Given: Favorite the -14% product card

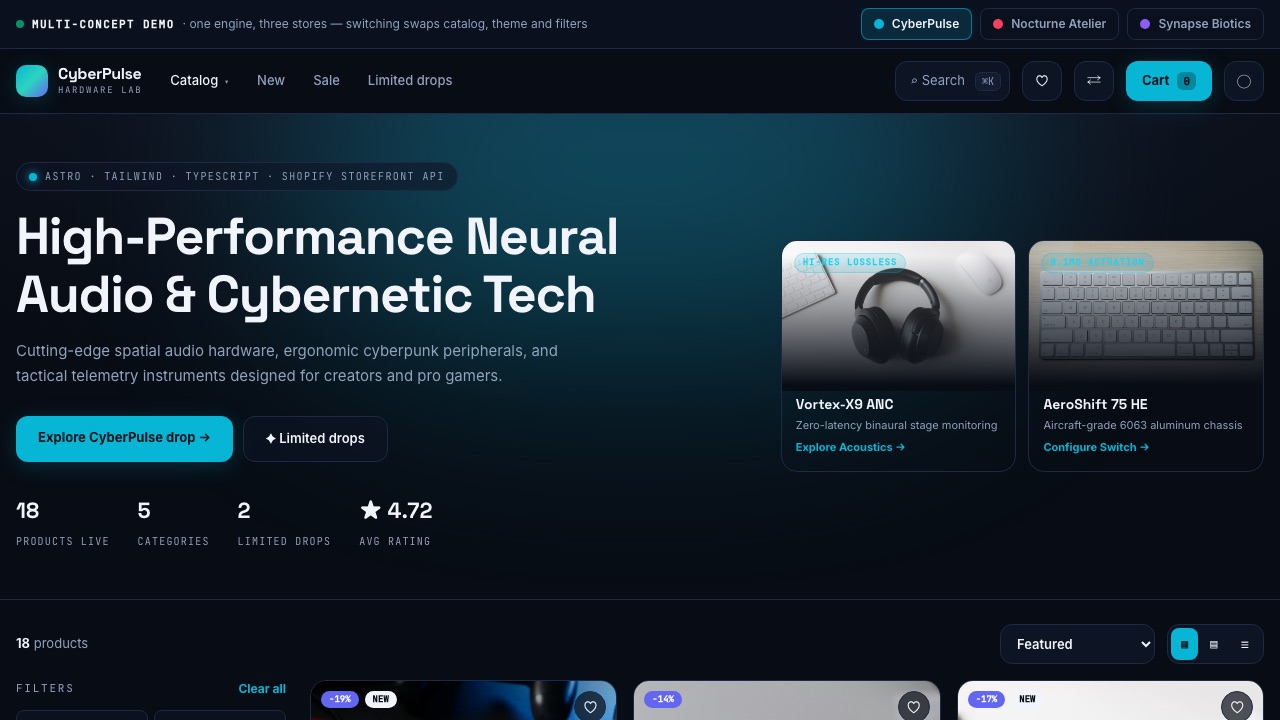Looking at the screenshot, I should 913,707.
